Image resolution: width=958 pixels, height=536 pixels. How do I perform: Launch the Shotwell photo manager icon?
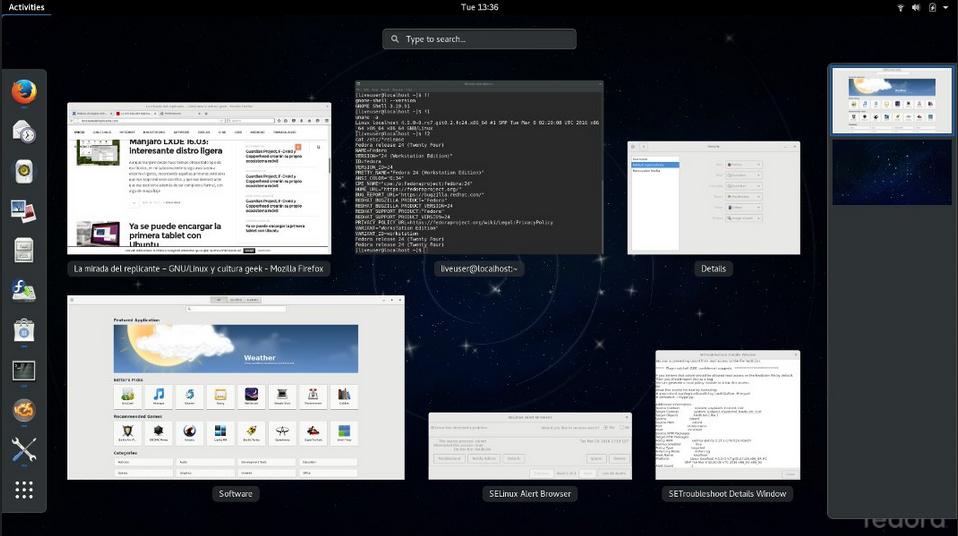(x=24, y=210)
